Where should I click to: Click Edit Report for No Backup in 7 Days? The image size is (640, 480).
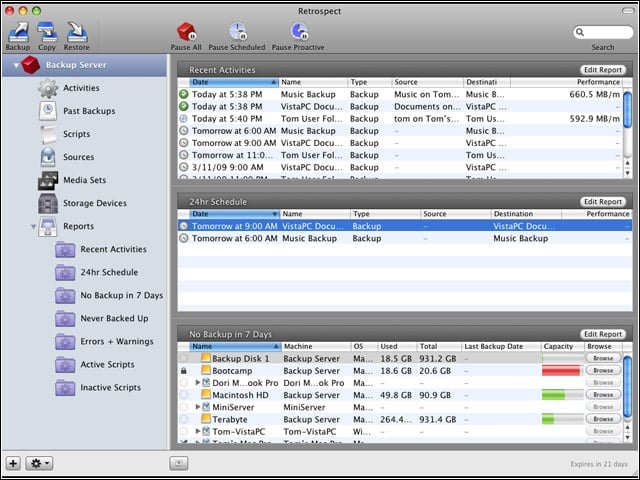click(602, 334)
